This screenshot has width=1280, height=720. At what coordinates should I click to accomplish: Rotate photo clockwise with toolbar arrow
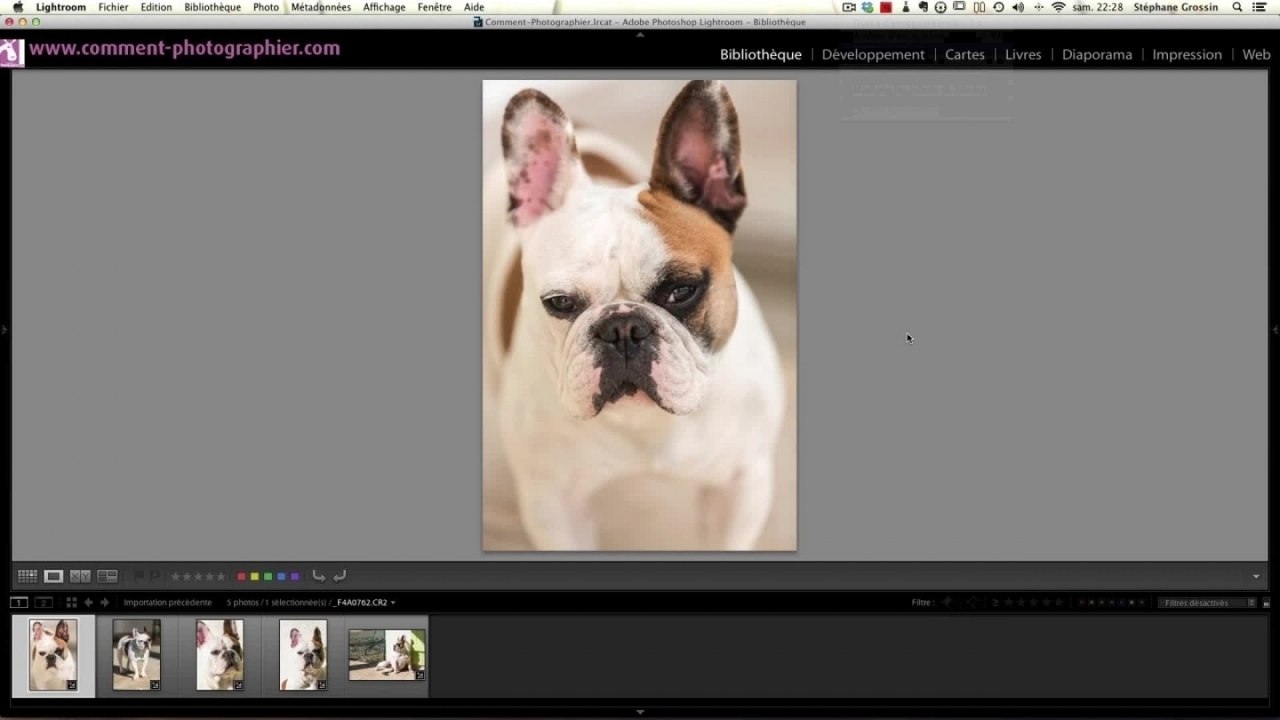click(x=340, y=576)
